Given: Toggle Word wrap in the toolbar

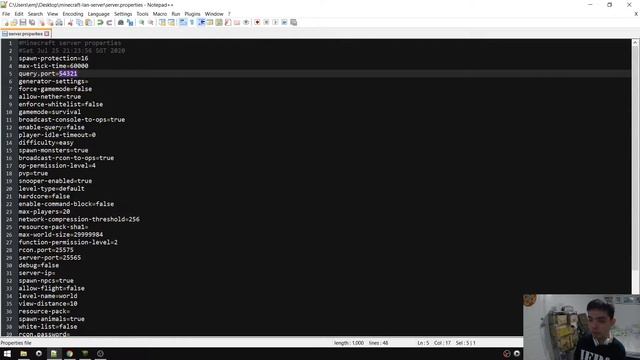Looking at the screenshot, I should point(183,22).
